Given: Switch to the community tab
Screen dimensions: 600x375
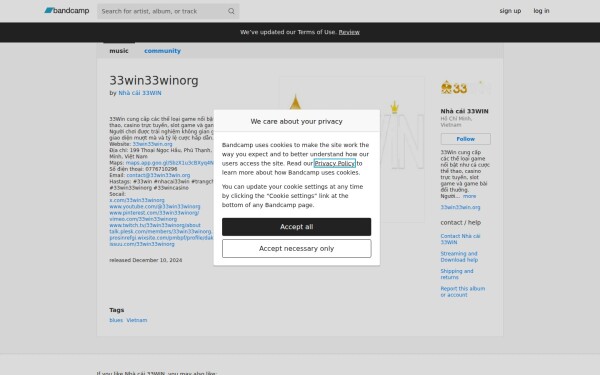Looking at the screenshot, I should pos(162,51).
